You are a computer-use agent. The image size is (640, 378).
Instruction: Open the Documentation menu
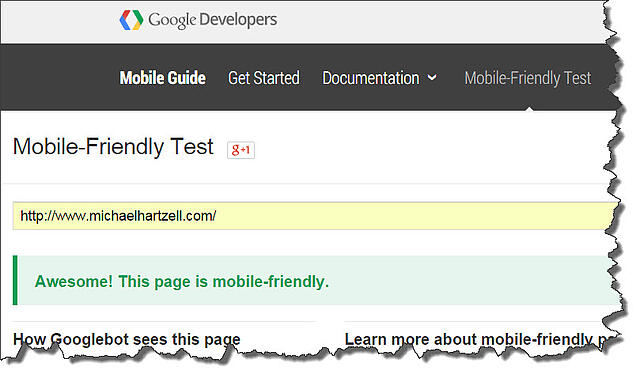(371, 78)
